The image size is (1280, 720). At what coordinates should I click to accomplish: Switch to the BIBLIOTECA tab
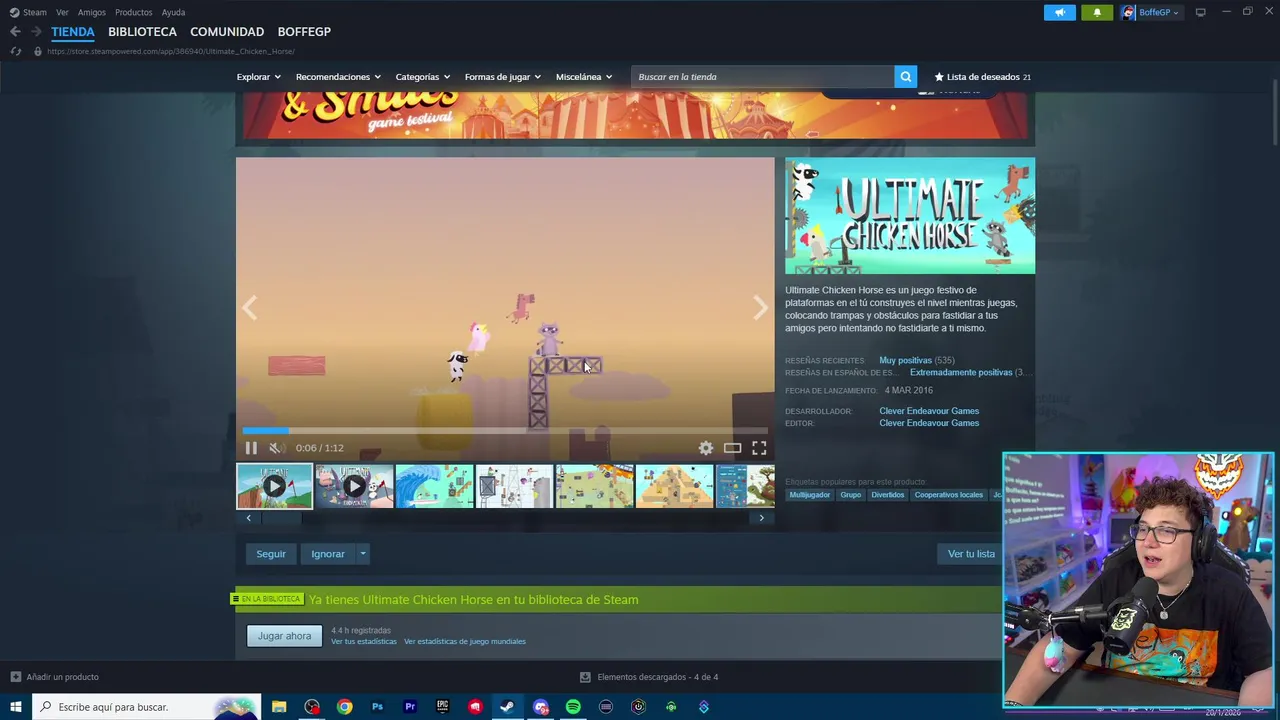pos(142,32)
